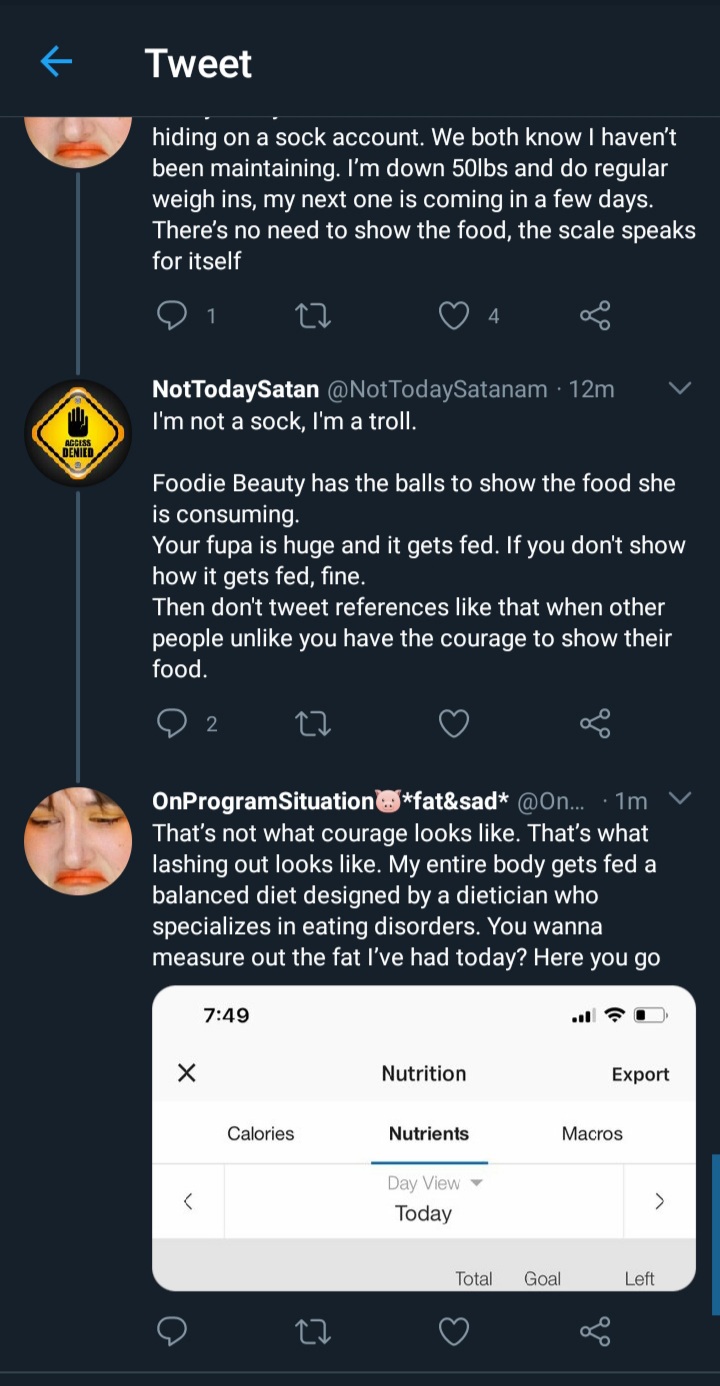This screenshot has width=720, height=1386.
Task: Open replies on the top tweet showing 1
Action: (173, 316)
